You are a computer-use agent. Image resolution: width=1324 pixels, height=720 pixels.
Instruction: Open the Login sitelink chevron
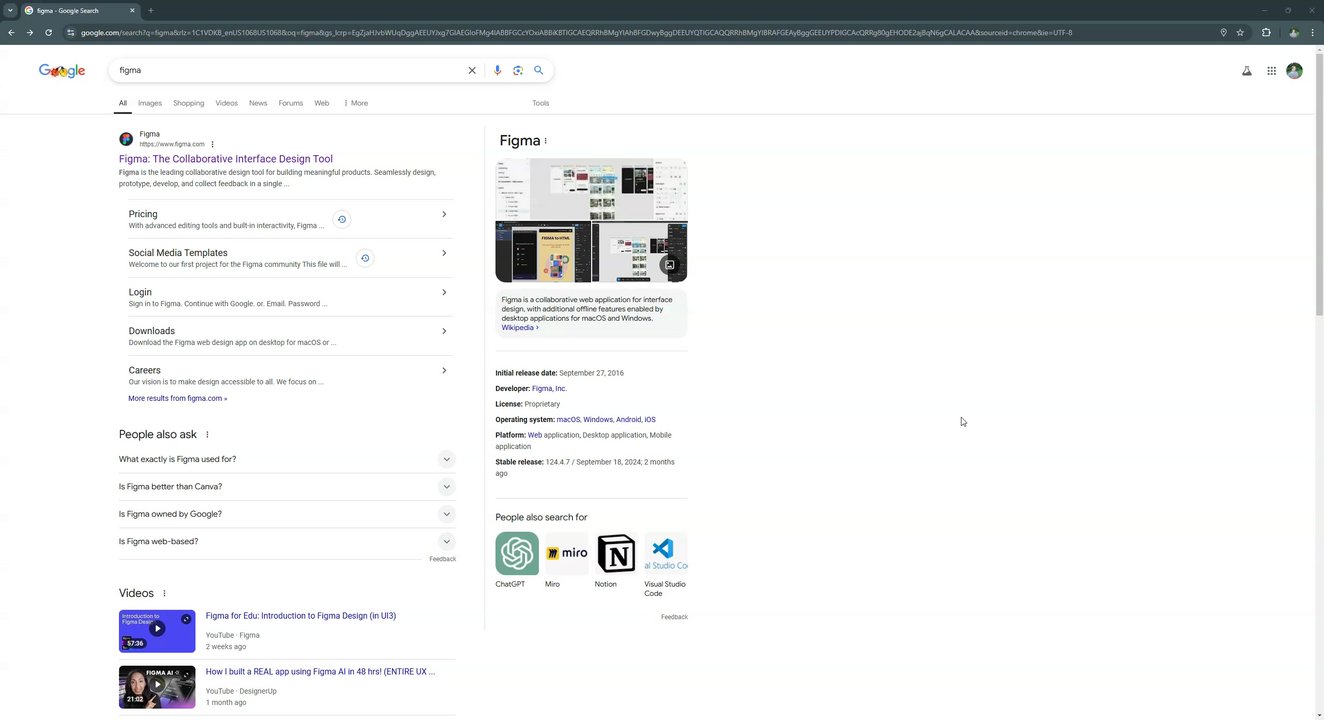(444, 292)
